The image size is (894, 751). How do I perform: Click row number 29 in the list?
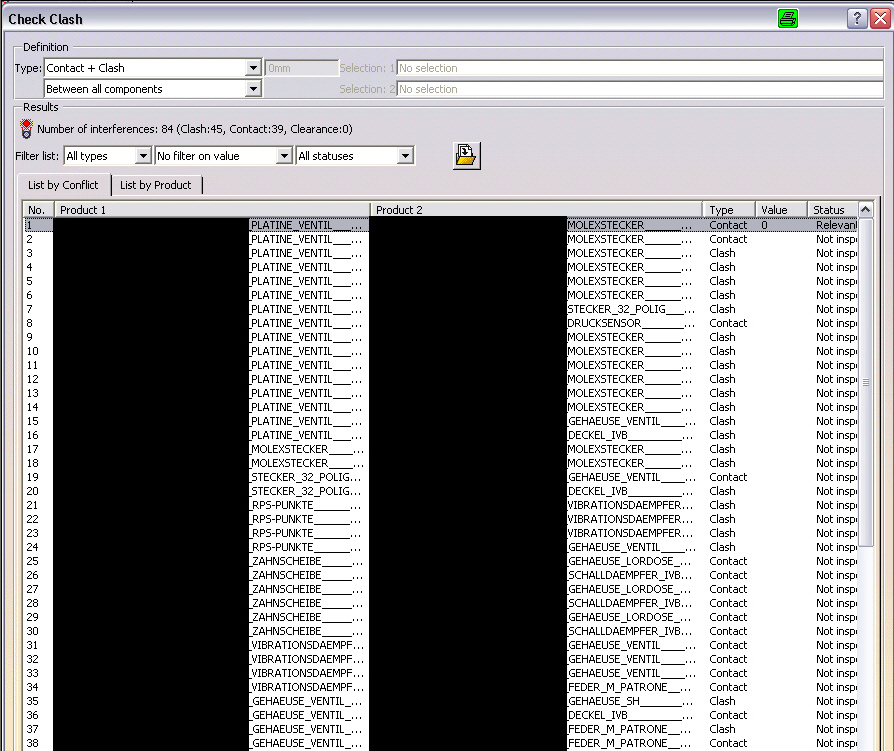coord(32,617)
